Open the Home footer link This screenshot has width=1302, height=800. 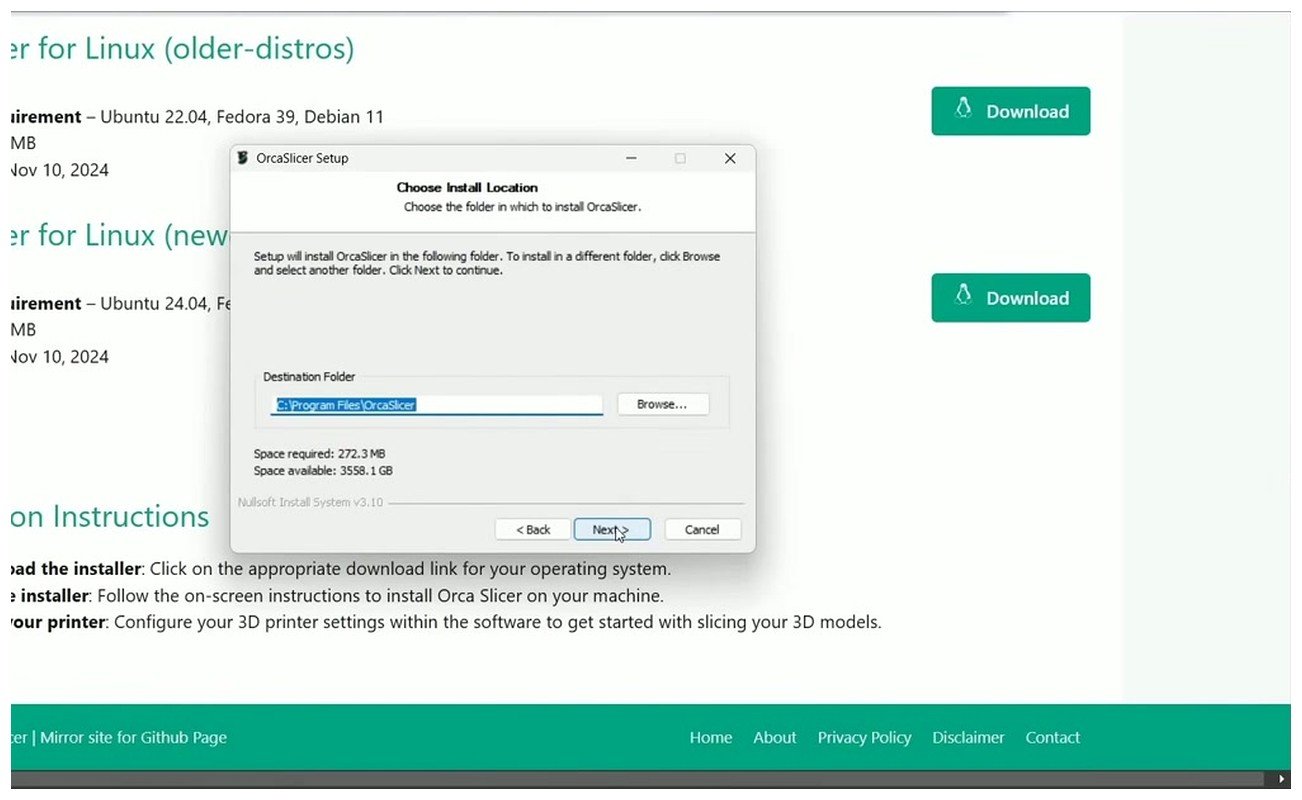tap(711, 737)
